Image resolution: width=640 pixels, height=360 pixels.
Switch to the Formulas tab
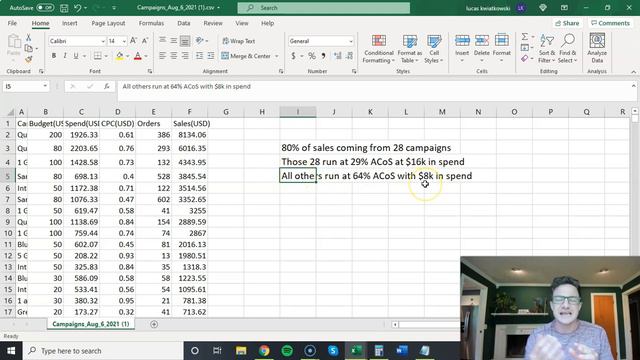point(151,23)
